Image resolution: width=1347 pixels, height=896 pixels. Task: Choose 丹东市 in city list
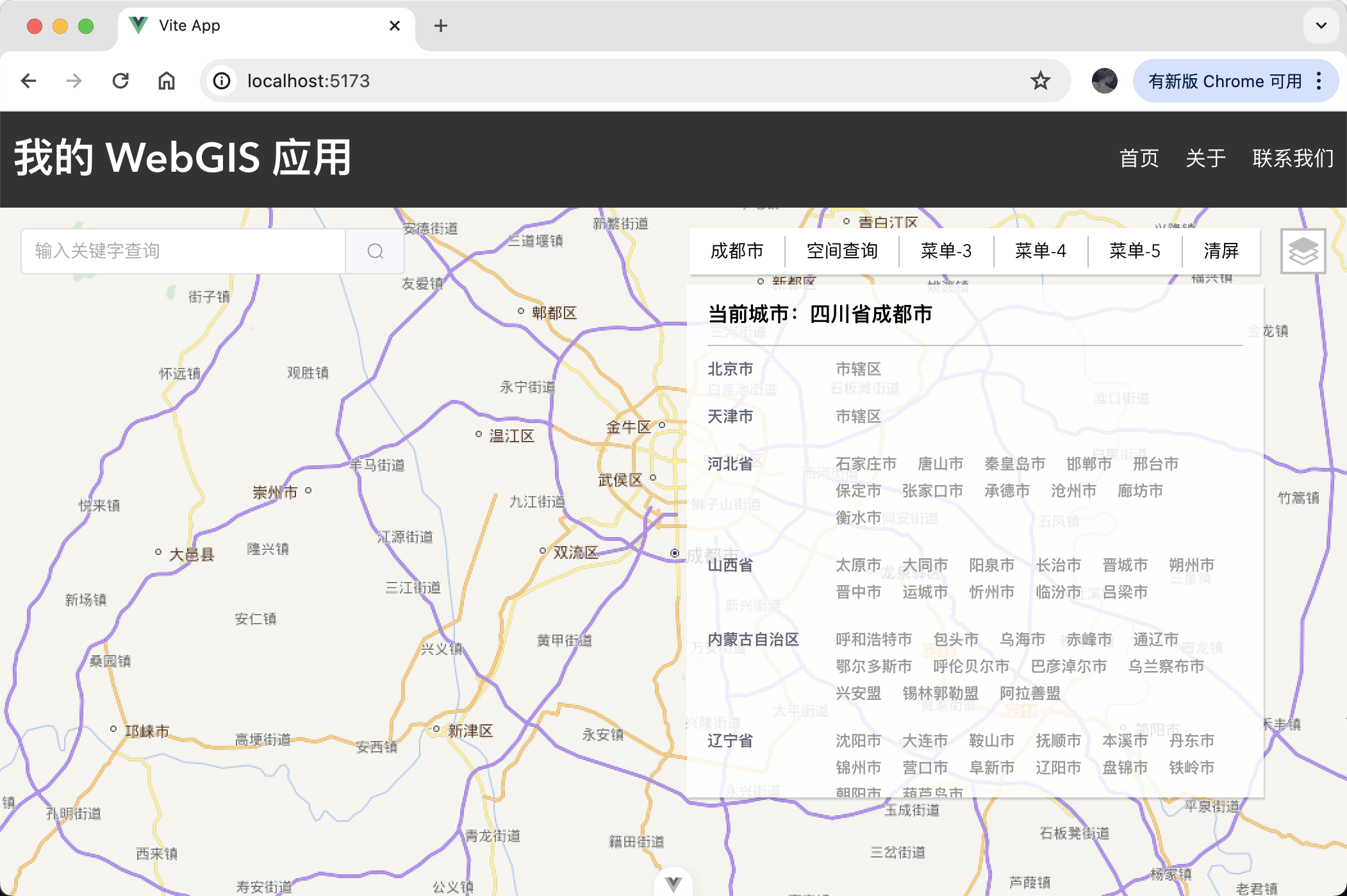point(1191,741)
